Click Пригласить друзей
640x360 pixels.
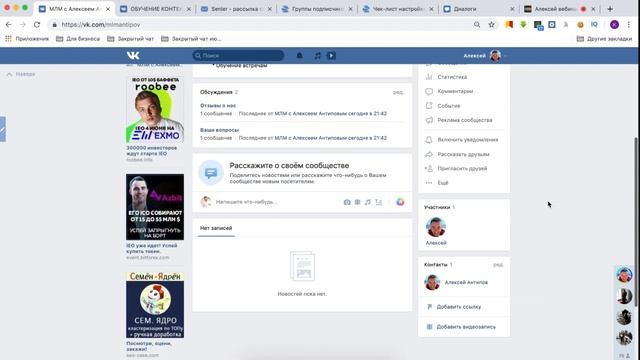462,169
